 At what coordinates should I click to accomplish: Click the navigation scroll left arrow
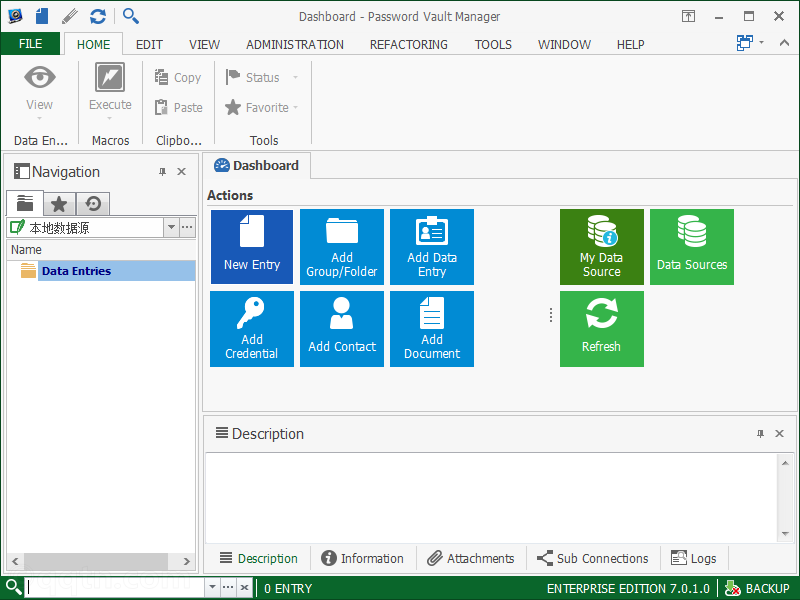click(15, 562)
